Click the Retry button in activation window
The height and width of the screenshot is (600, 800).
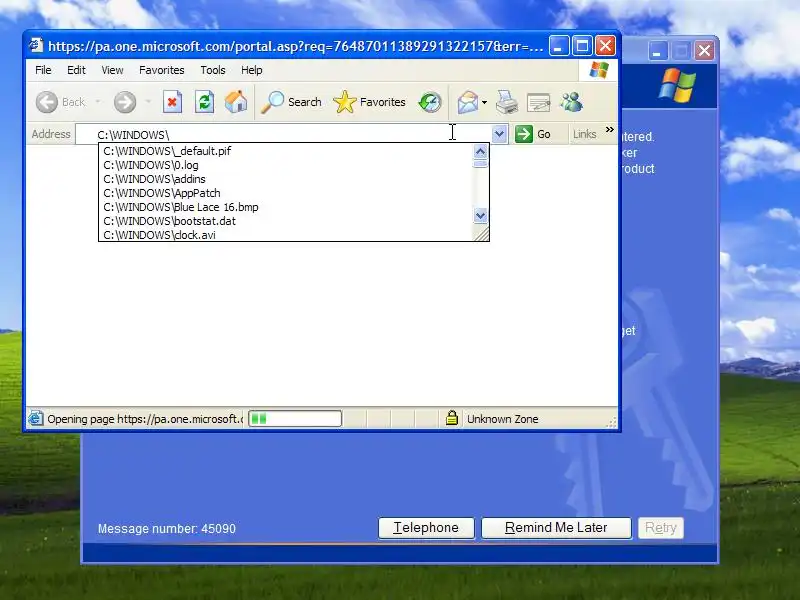[x=661, y=528]
